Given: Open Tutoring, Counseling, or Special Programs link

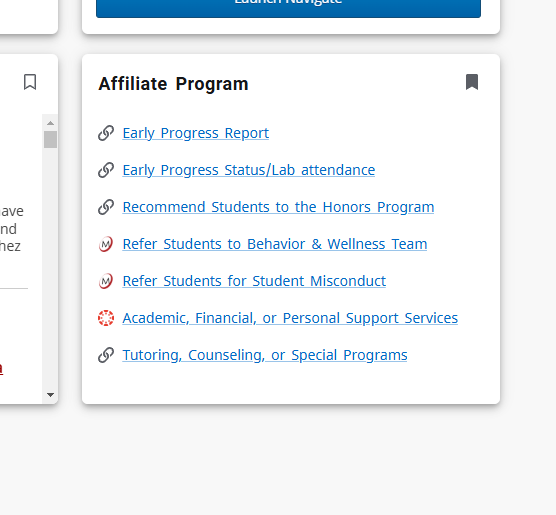Looking at the screenshot, I should 265,355.
